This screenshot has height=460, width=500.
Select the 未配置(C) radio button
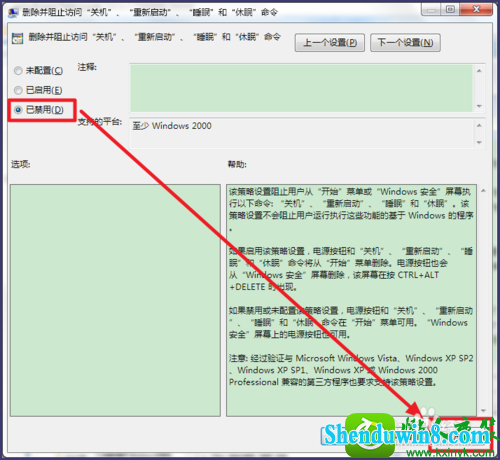coord(18,71)
